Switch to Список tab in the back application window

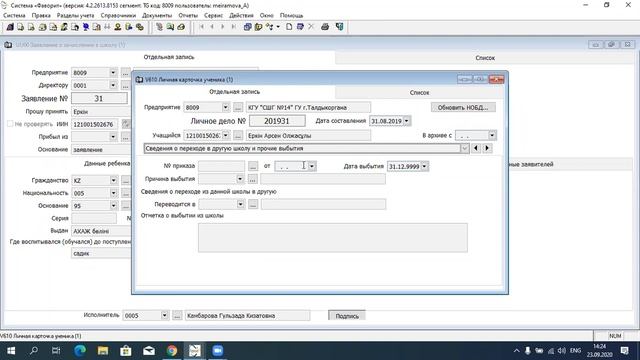click(x=485, y=58)
